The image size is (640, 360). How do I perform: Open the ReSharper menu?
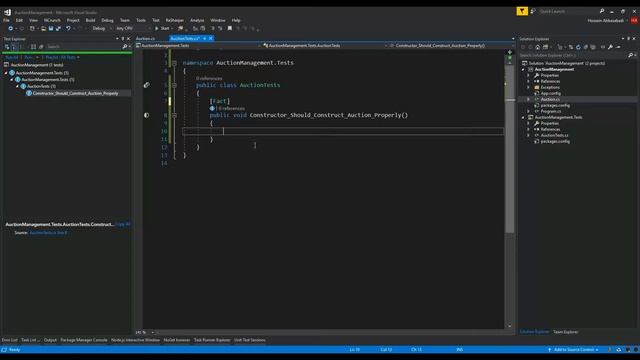pyautogui.click(x=175, y=20)
